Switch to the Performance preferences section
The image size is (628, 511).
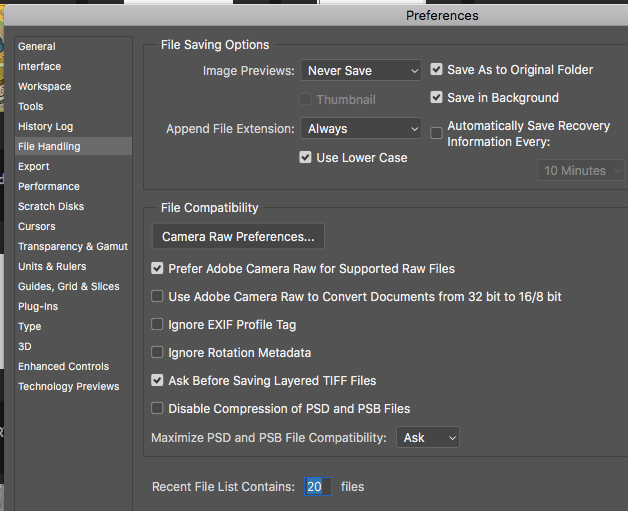coord(49,187)
